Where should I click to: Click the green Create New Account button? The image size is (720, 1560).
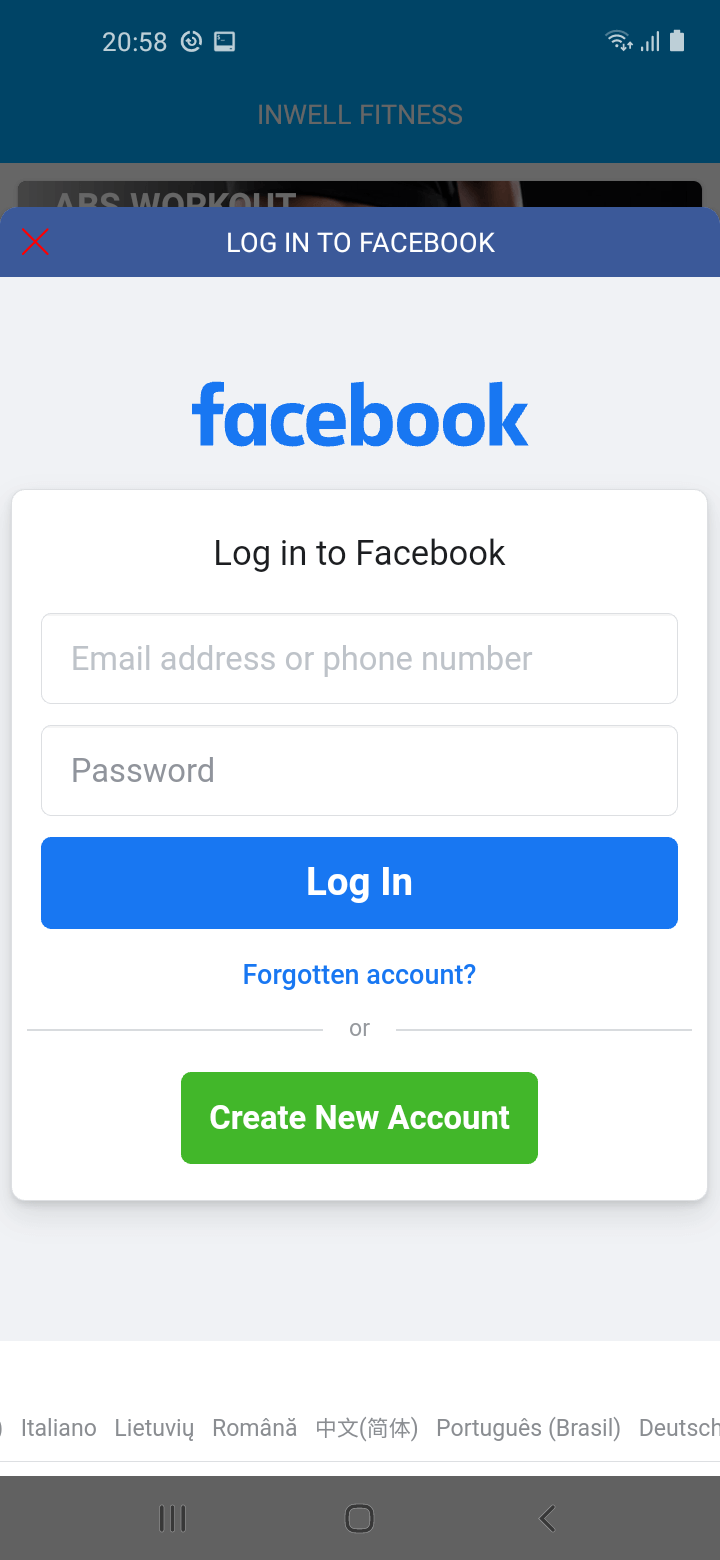click(359, 1118)
